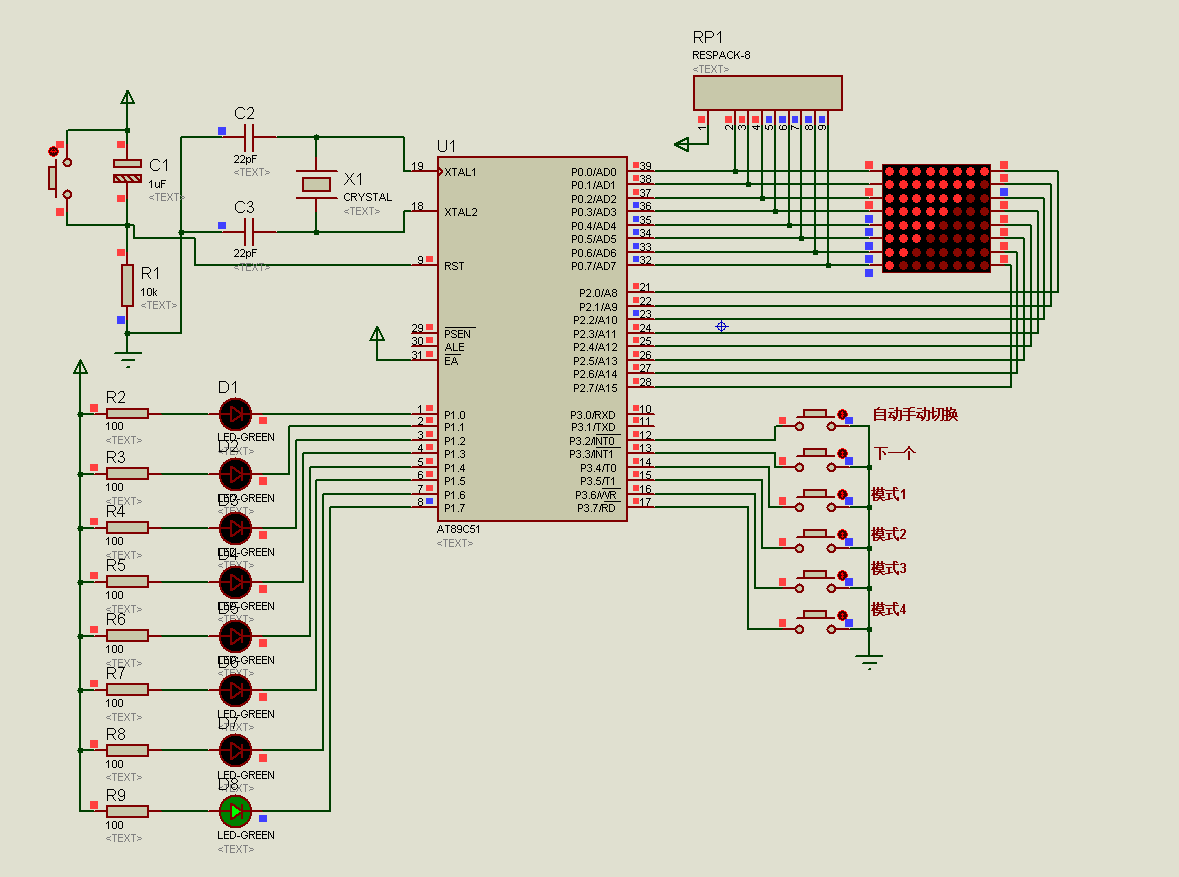Viewport: 1179px width, 877px height.
Task: Select the LED wired to resistor R7
Action: click(235, 690)
